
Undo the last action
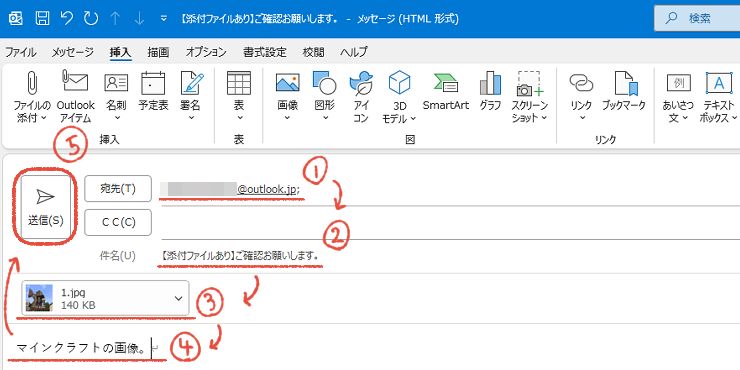click(67, 18)
